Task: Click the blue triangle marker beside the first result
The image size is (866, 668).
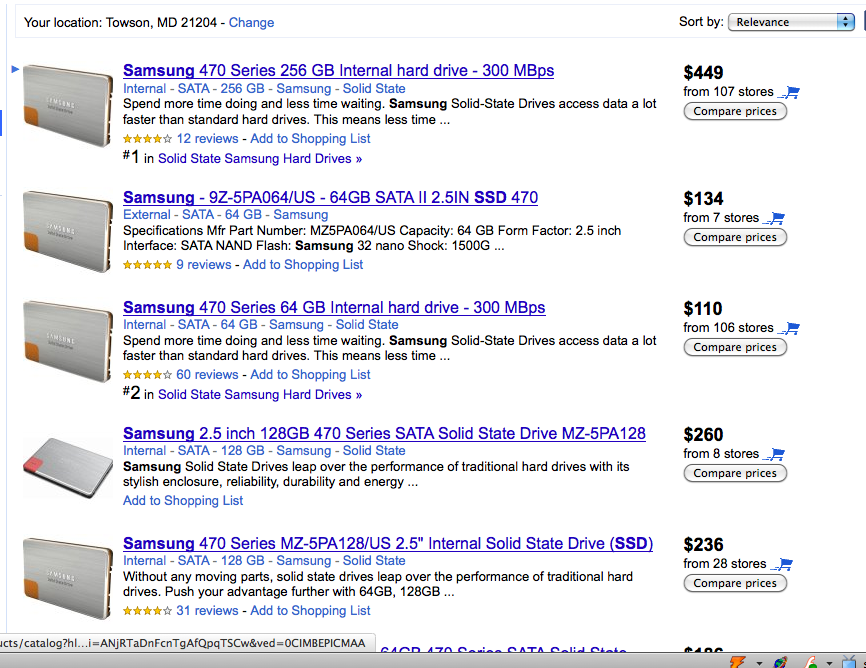Action: 15,69
